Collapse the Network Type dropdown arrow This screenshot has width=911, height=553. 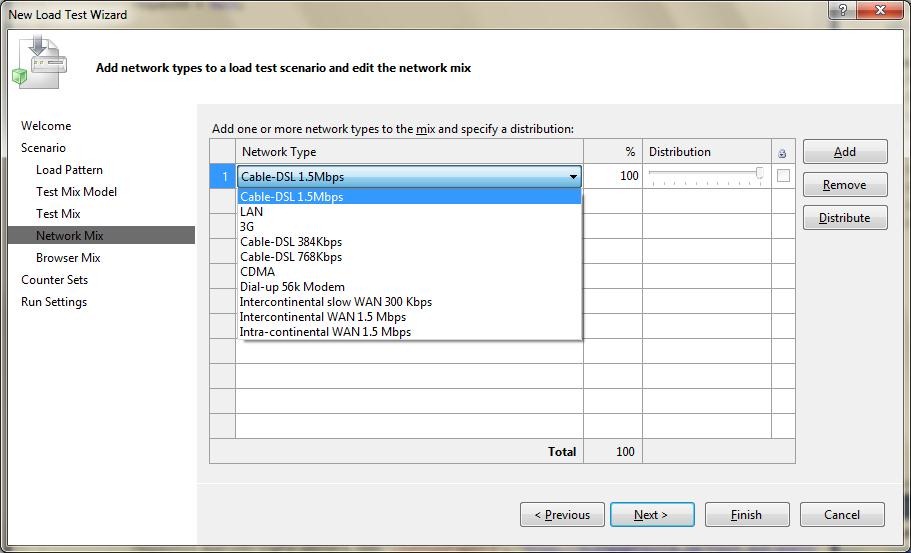coord(573,177)
